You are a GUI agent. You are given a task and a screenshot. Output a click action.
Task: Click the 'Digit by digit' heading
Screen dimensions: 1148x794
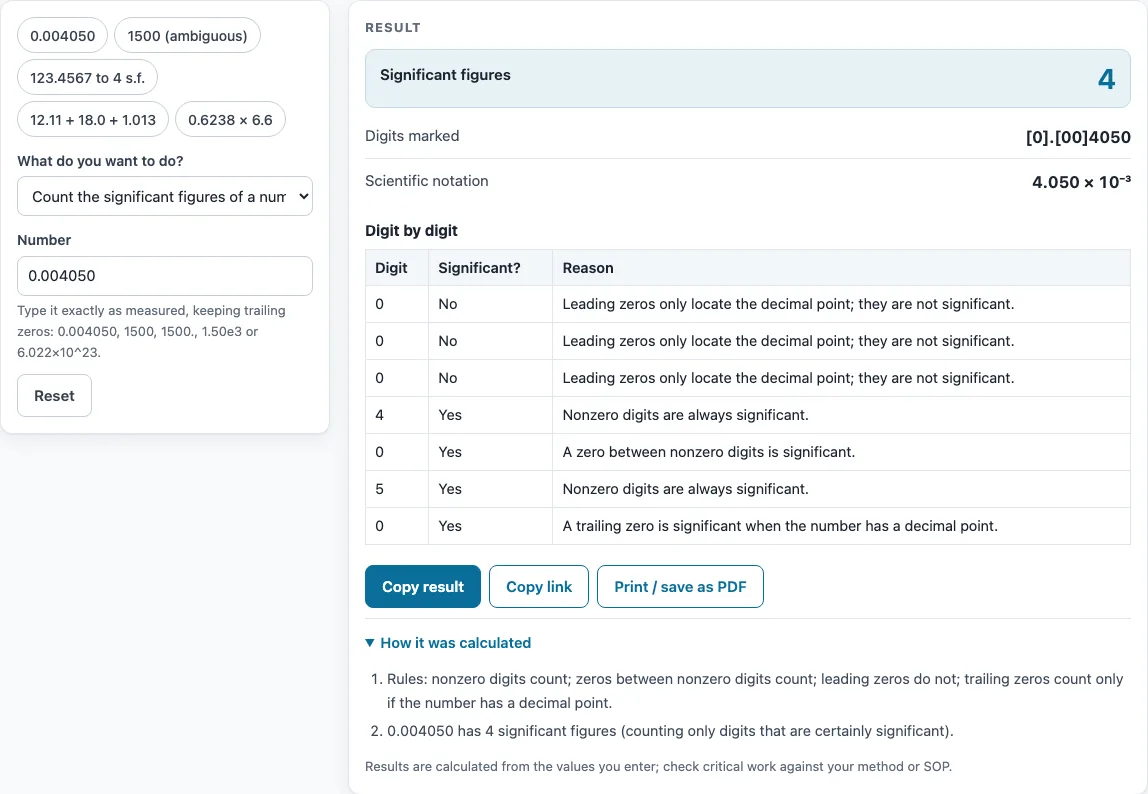[411, 231]
